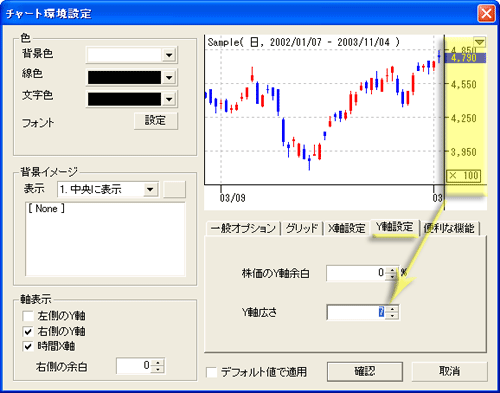500x393 pixels.
Task: Decrease 右側の余白 with the down arrow
Action: tap(158, 369)
